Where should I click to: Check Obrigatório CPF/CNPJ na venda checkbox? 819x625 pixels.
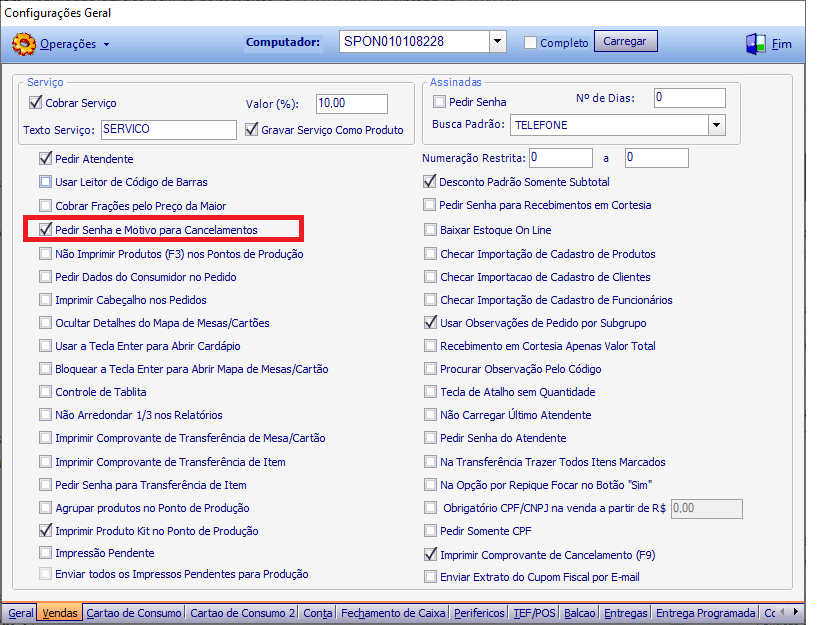tap(430, 508)
